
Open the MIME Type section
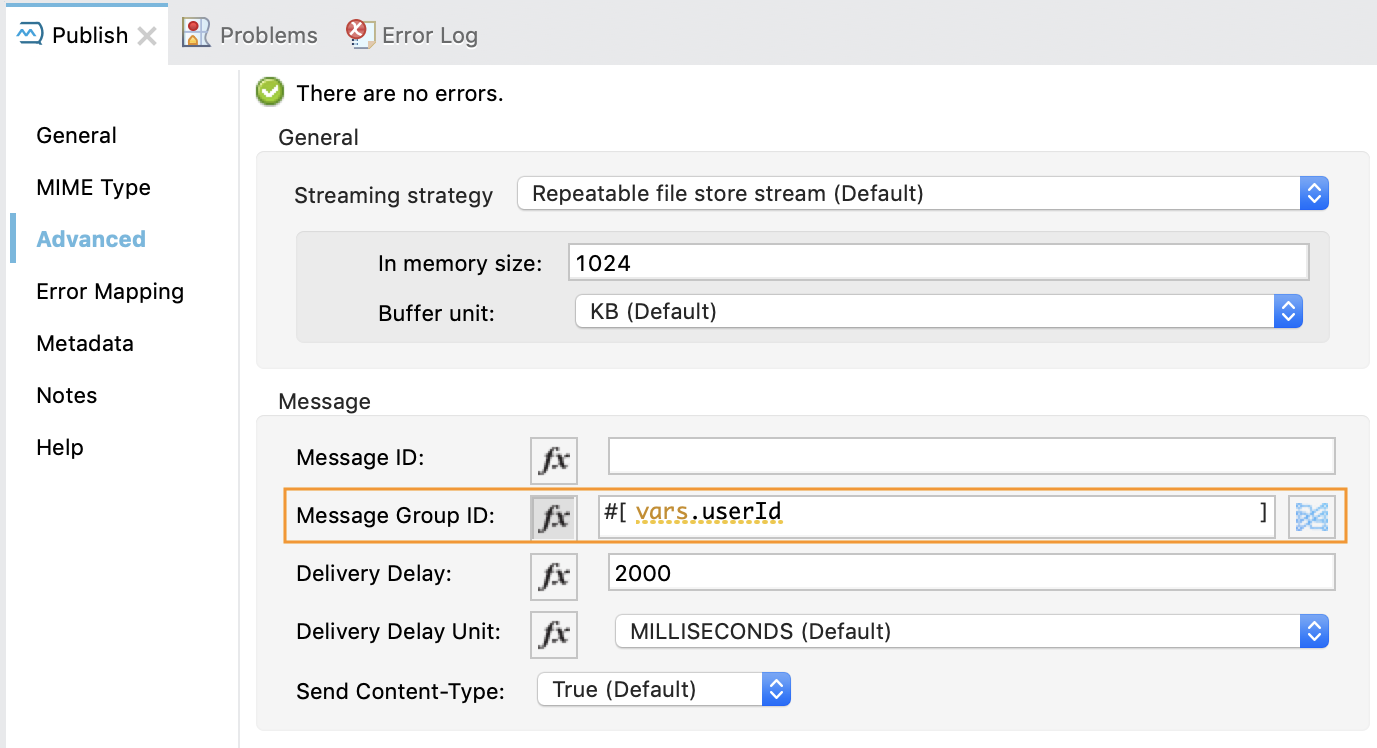[94, 187]
